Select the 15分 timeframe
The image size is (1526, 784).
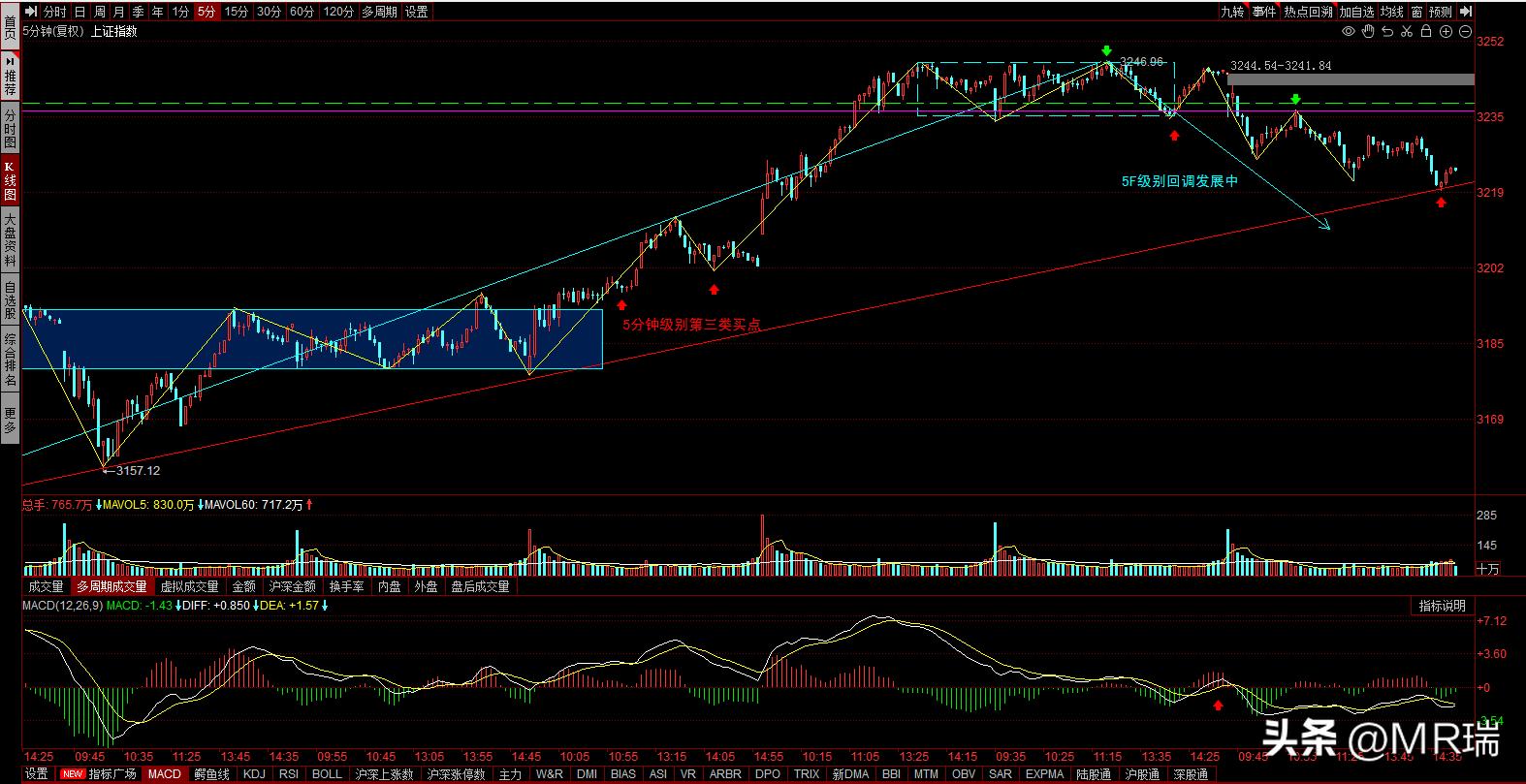(x=236, y=12)
